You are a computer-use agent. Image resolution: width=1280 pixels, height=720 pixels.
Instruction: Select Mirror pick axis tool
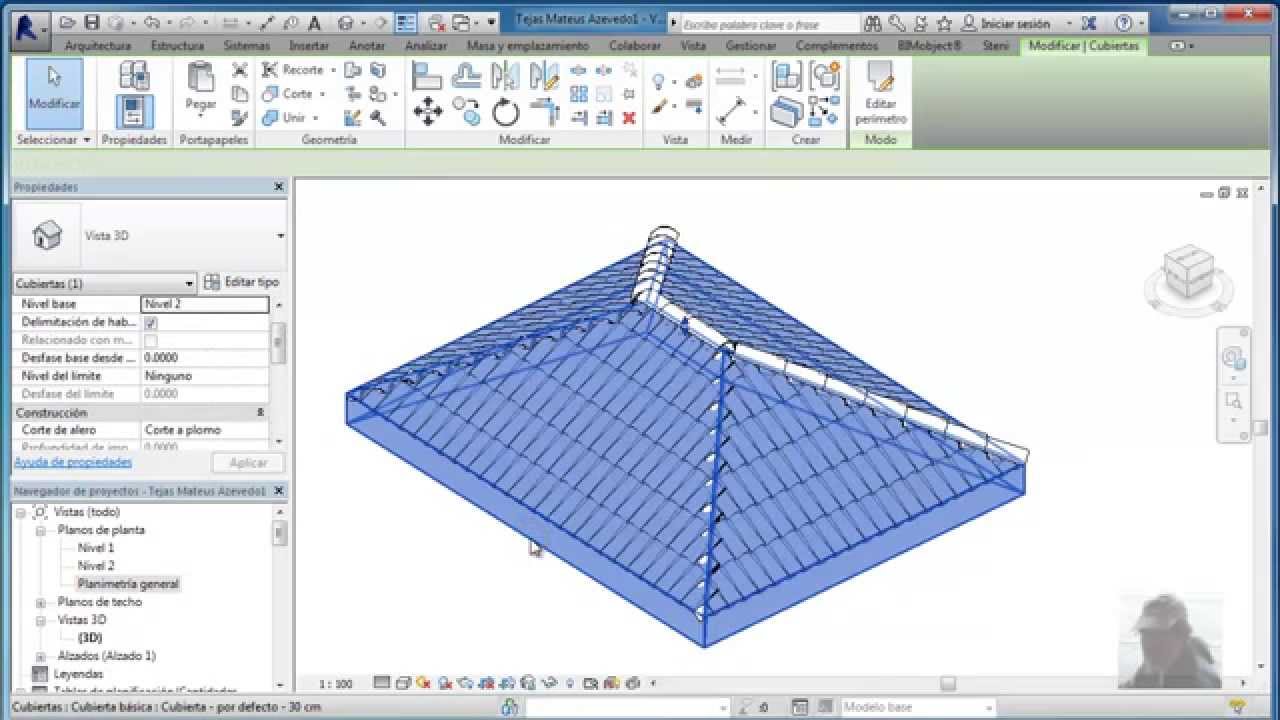tap(505, 75)
